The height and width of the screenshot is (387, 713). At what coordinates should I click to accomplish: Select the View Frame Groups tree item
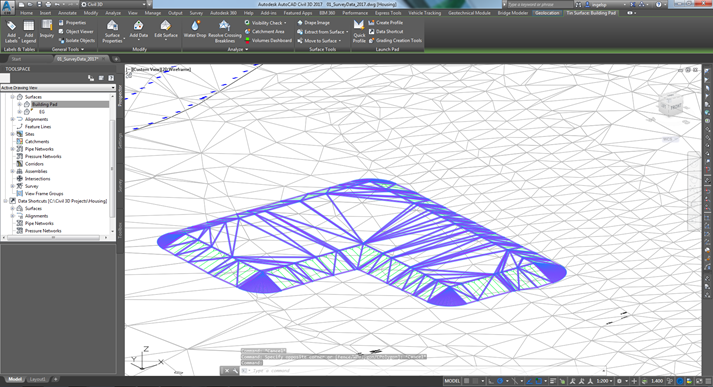point(44,193)
